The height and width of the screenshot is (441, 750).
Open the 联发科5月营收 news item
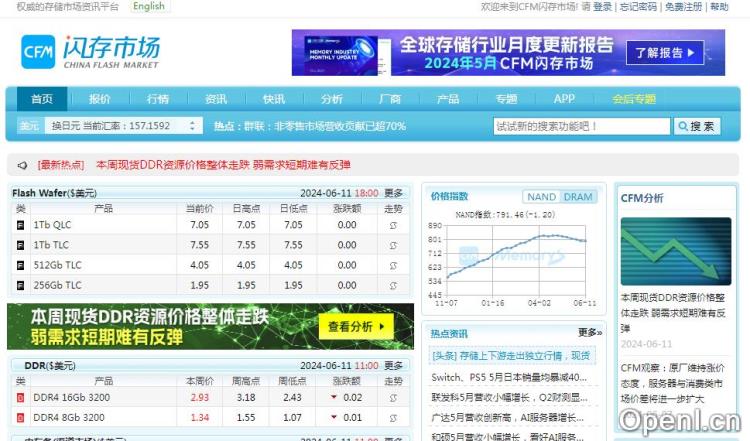point(509,398)
